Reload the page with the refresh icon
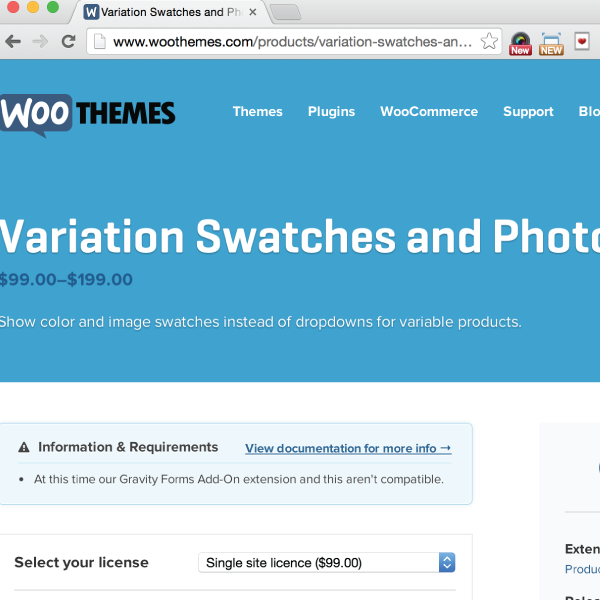Viewport: 600px width, 600px height. click(x=68, y=41)
